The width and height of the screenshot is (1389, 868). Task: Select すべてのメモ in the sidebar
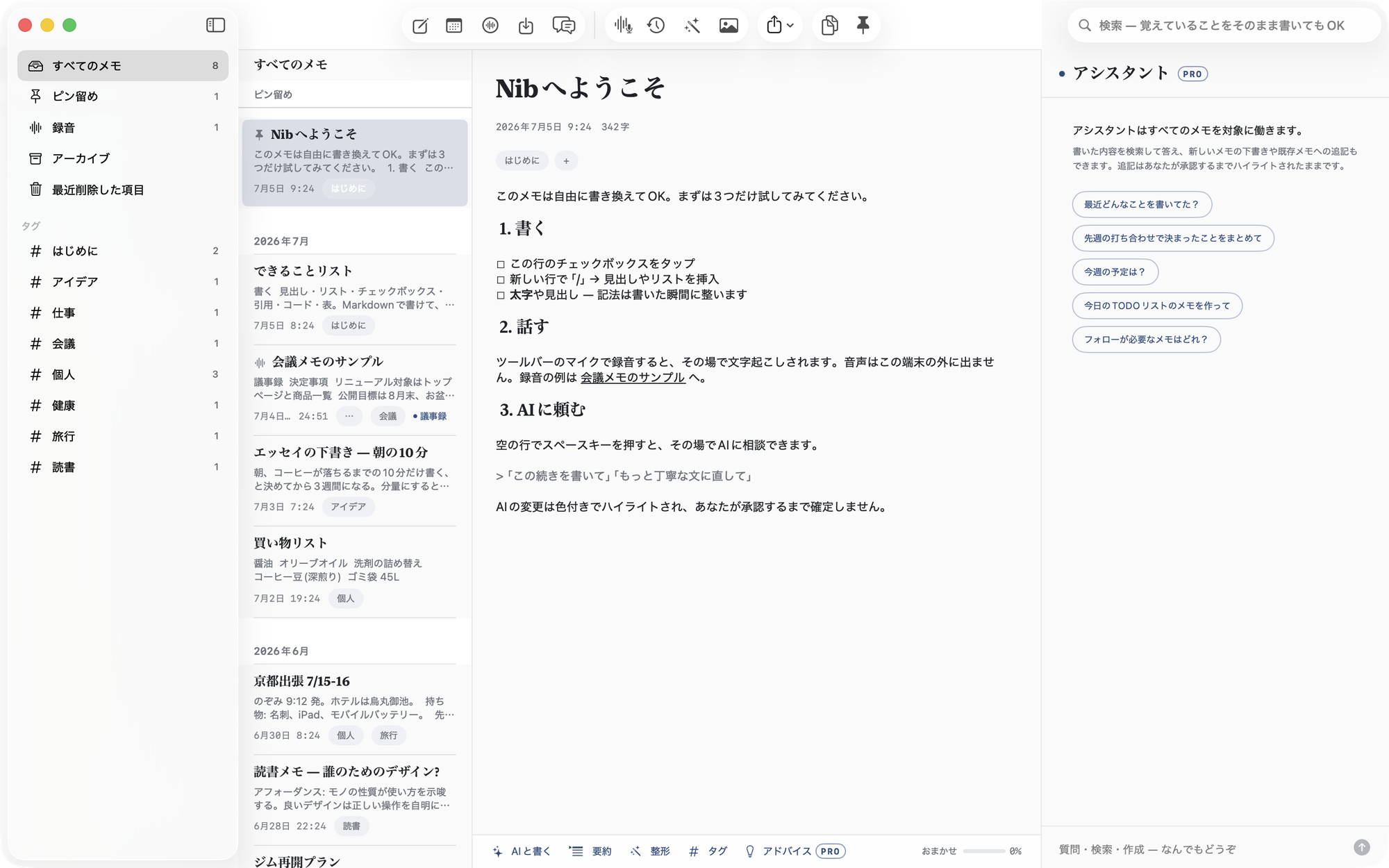[123, 65]
